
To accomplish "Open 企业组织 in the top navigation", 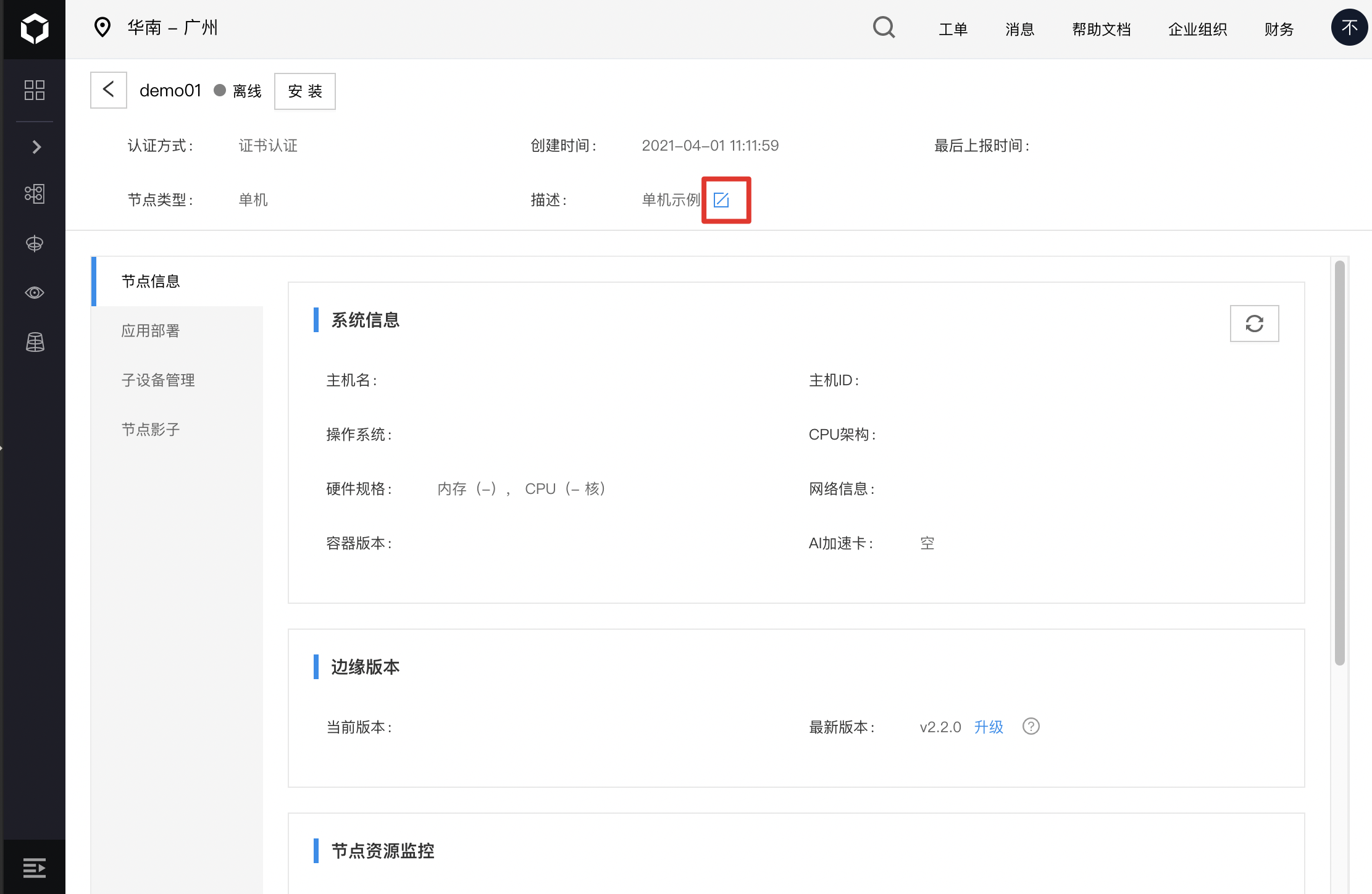I will (x=1197, y=29).
